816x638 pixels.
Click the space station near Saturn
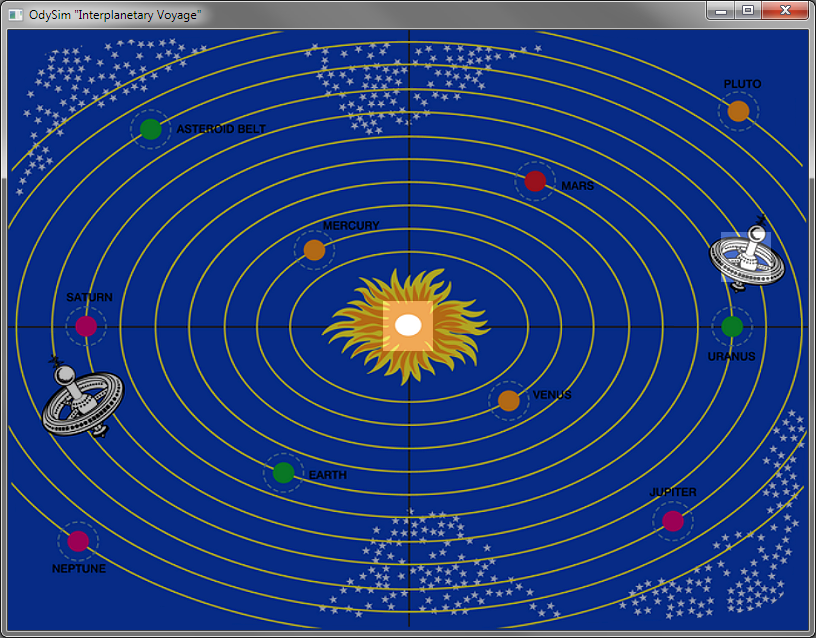pos(82,397)
